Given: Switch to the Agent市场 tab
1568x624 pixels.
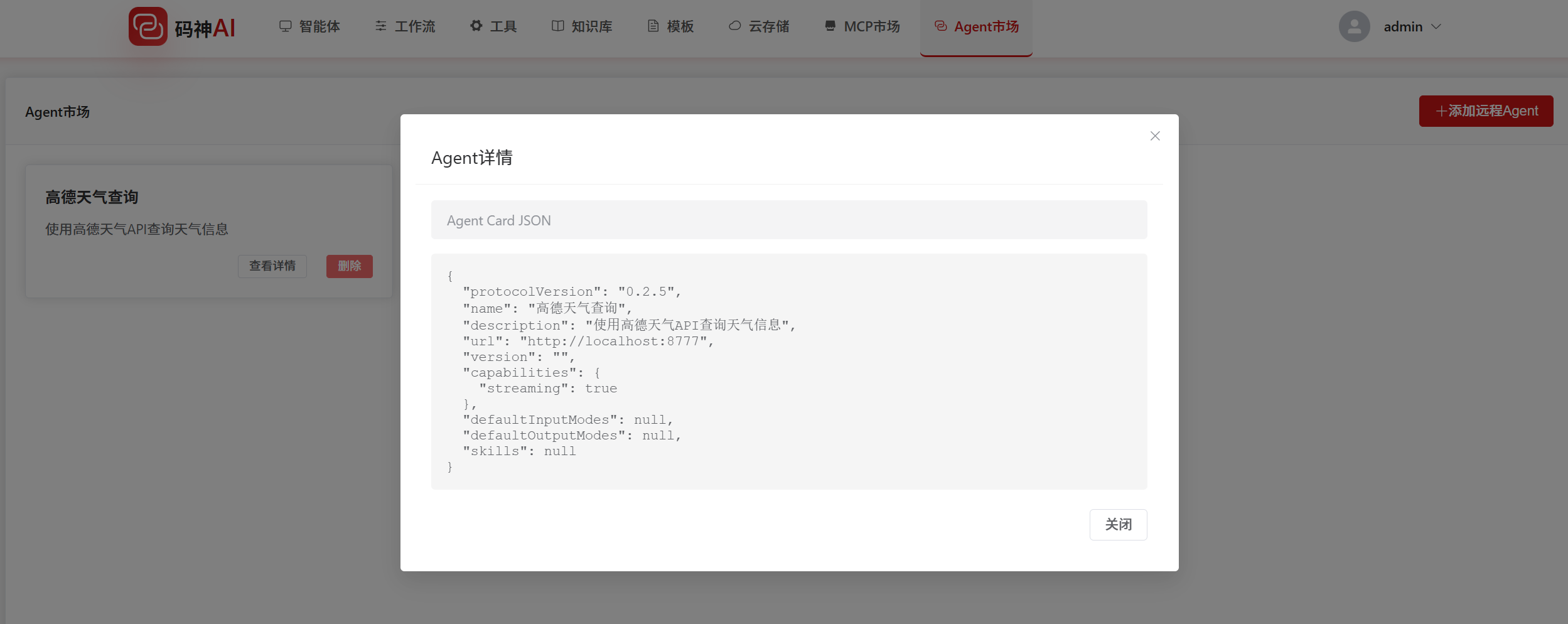Looking at the screenshot, I should (x=976, y=26).
